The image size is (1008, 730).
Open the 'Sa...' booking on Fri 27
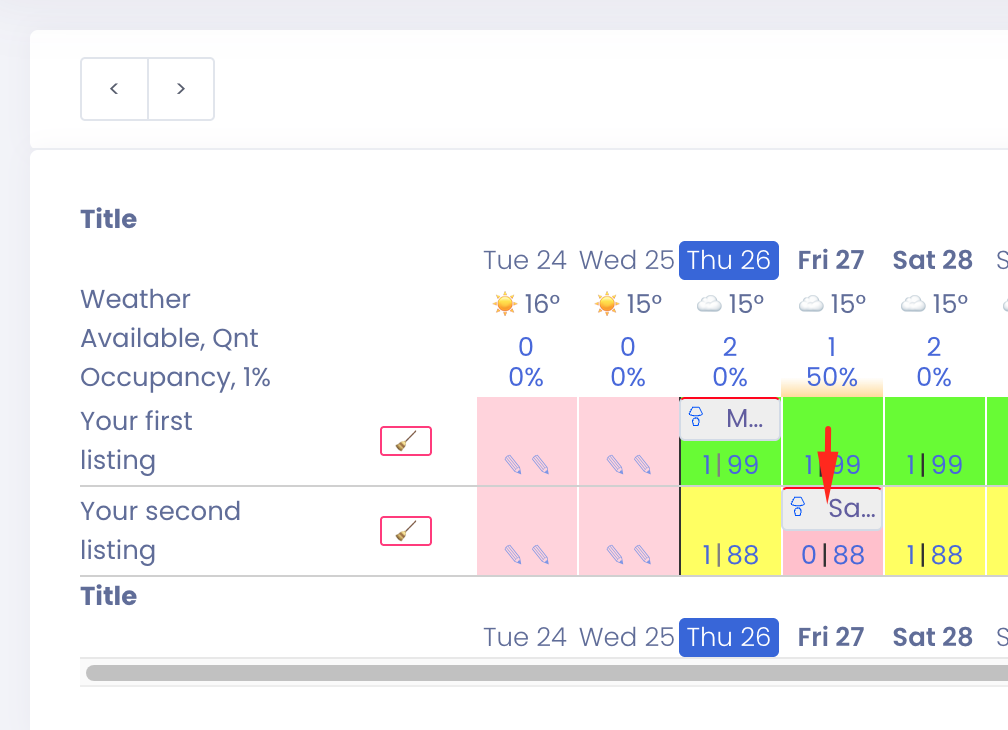pos(832,509)
